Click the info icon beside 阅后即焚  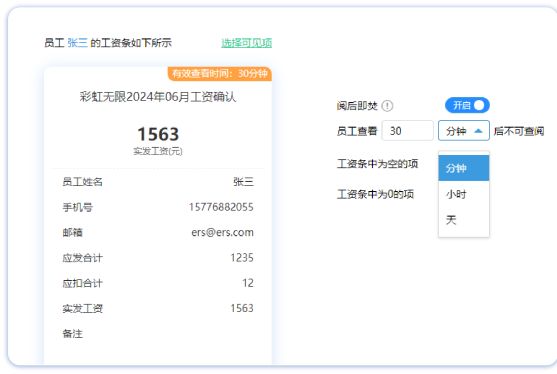point(387,105)
